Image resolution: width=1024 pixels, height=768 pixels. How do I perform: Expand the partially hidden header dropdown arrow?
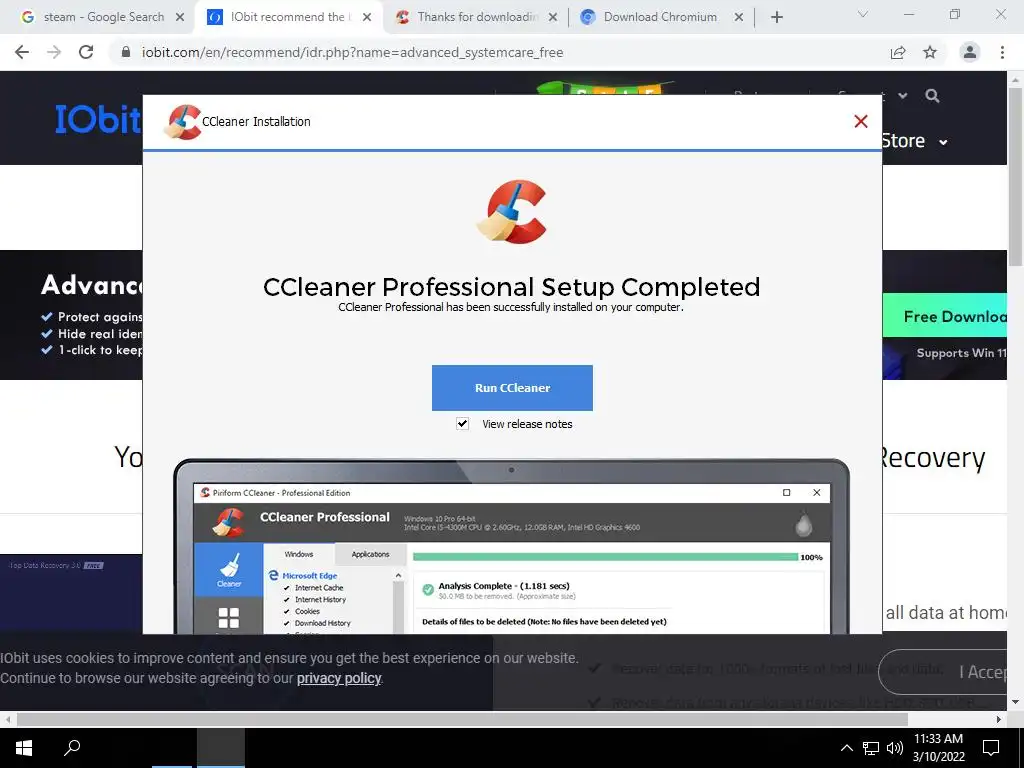pyautogui.click(x=903, y=96)
